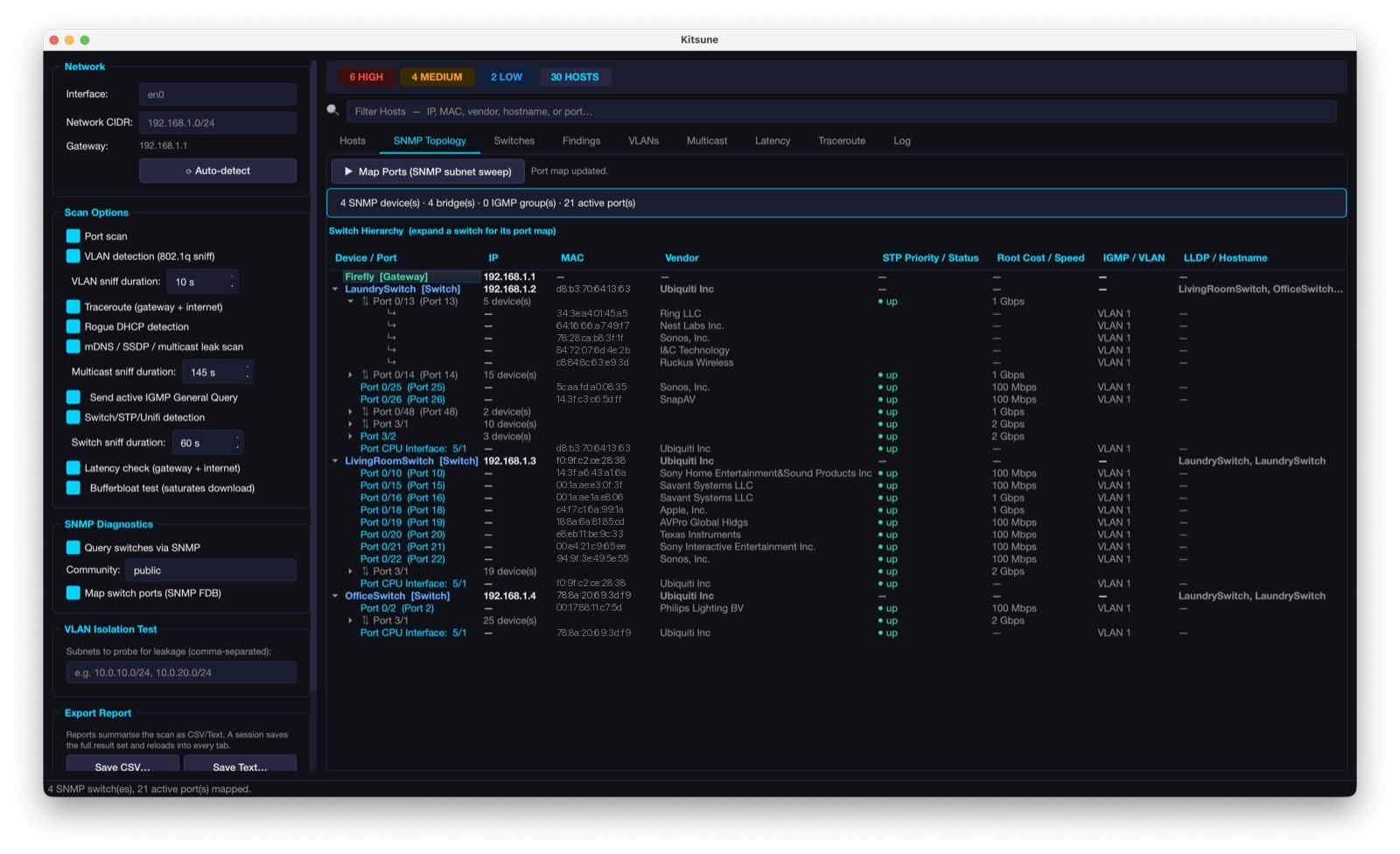The image size is (1400, 854).
Task: Expand LivingRoomSwitch Port 3/1 with 19 devices
Action: 351,571
